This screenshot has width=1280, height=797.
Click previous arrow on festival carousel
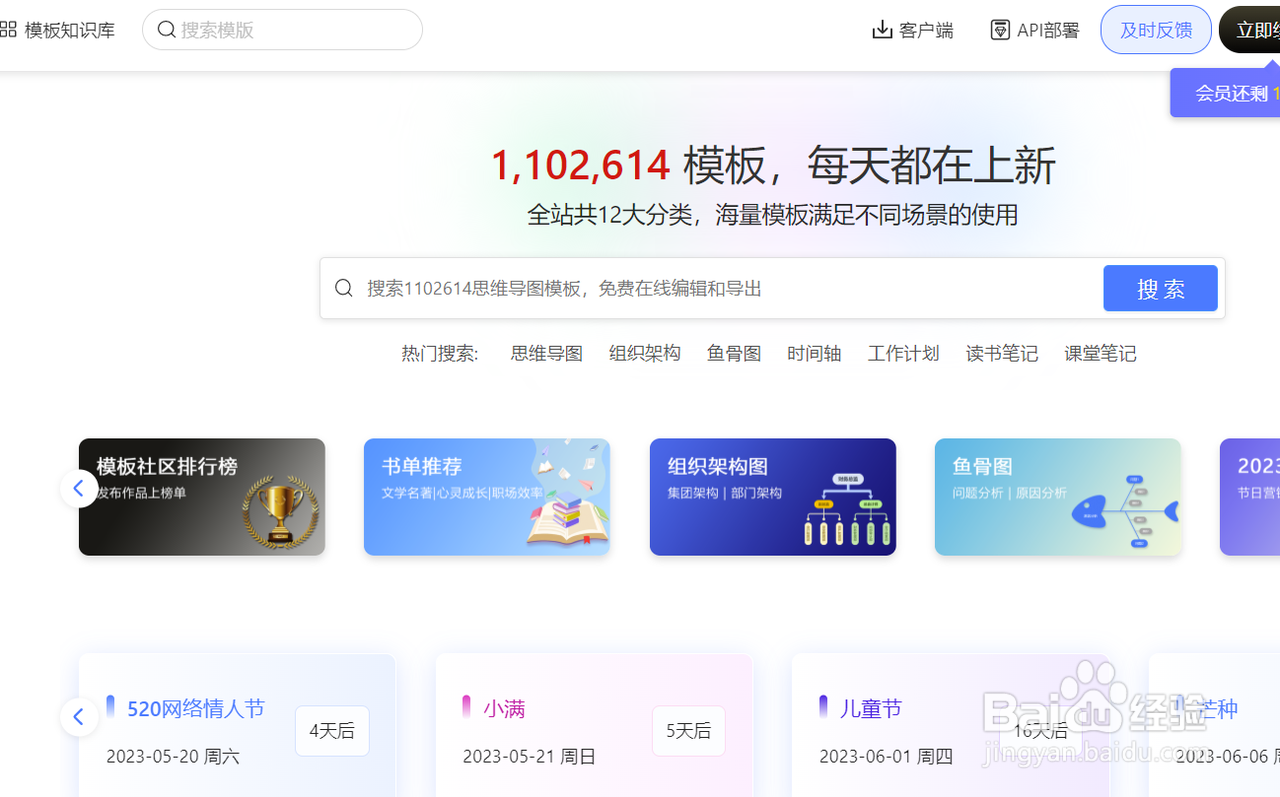click(x=79, y=716)
